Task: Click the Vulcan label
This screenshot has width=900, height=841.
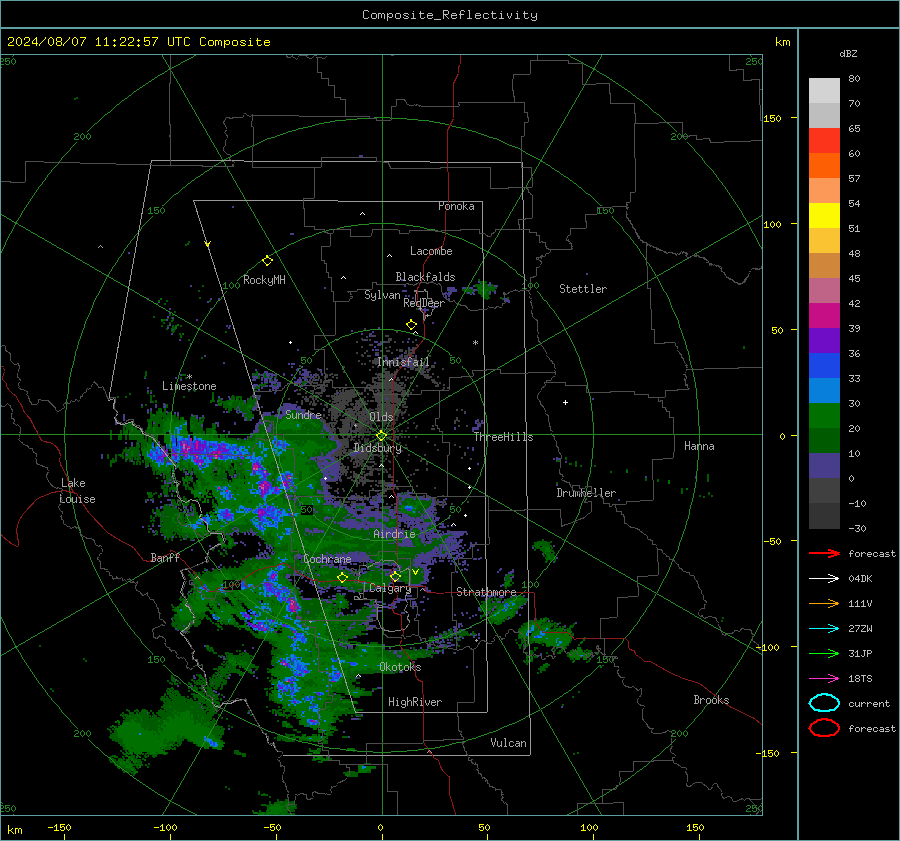Action: pos(508,743)
